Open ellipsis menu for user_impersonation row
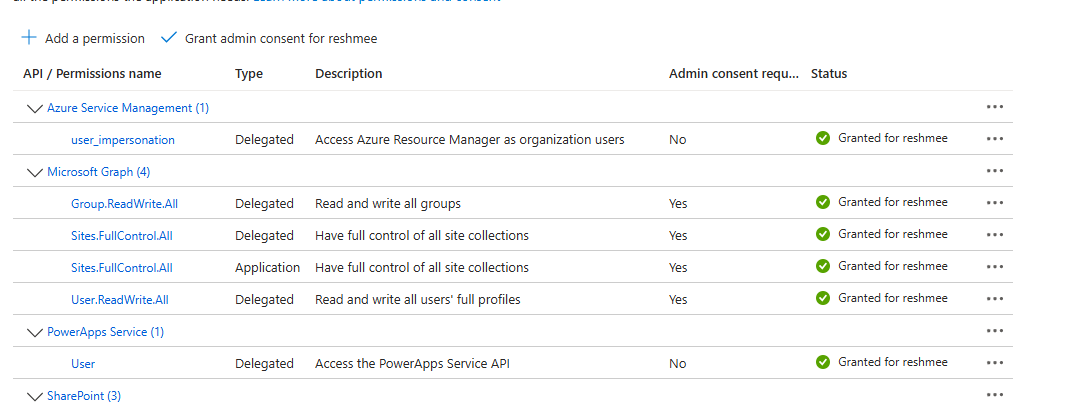1074x403 pixels. 995,139
